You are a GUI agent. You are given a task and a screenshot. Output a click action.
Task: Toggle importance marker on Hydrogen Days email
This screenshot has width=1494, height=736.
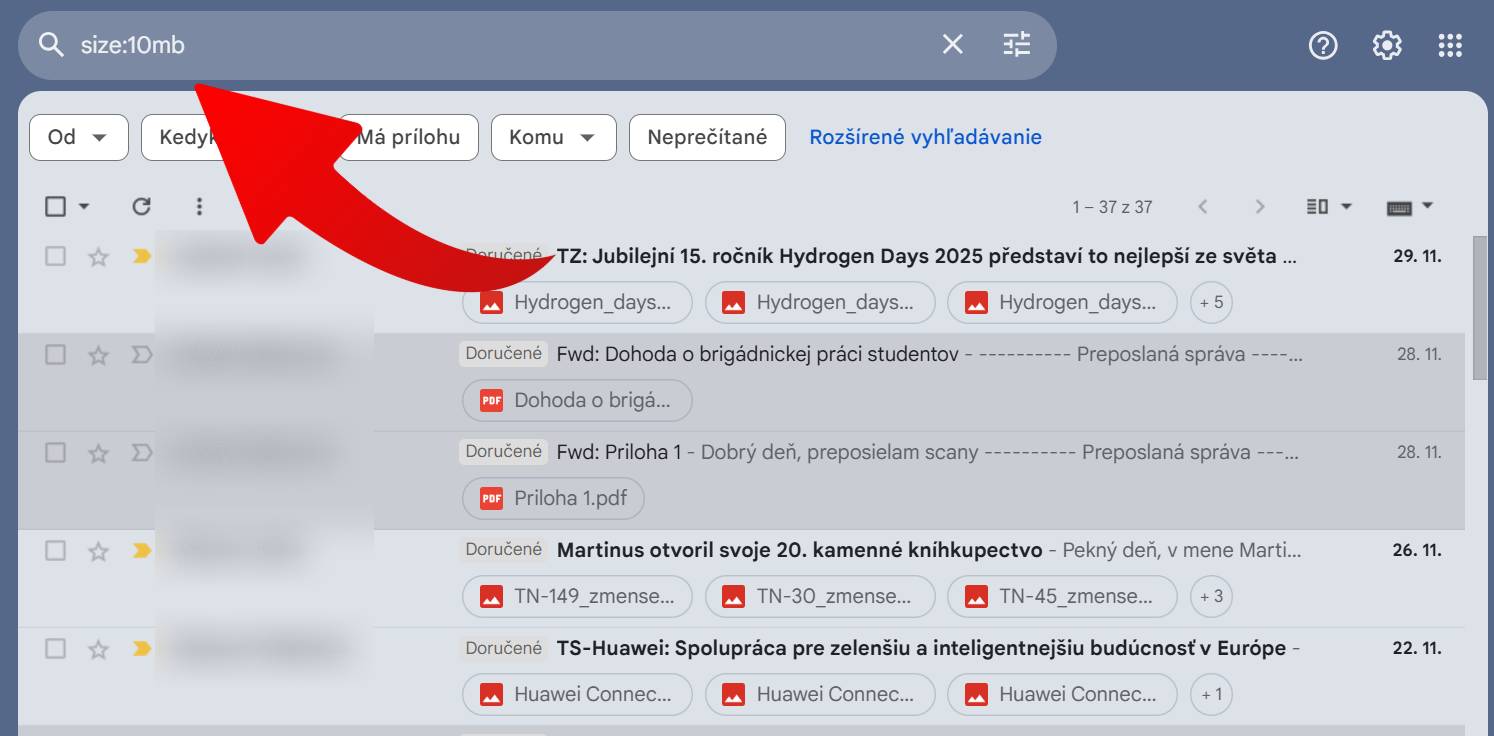[x=142, y=256]
